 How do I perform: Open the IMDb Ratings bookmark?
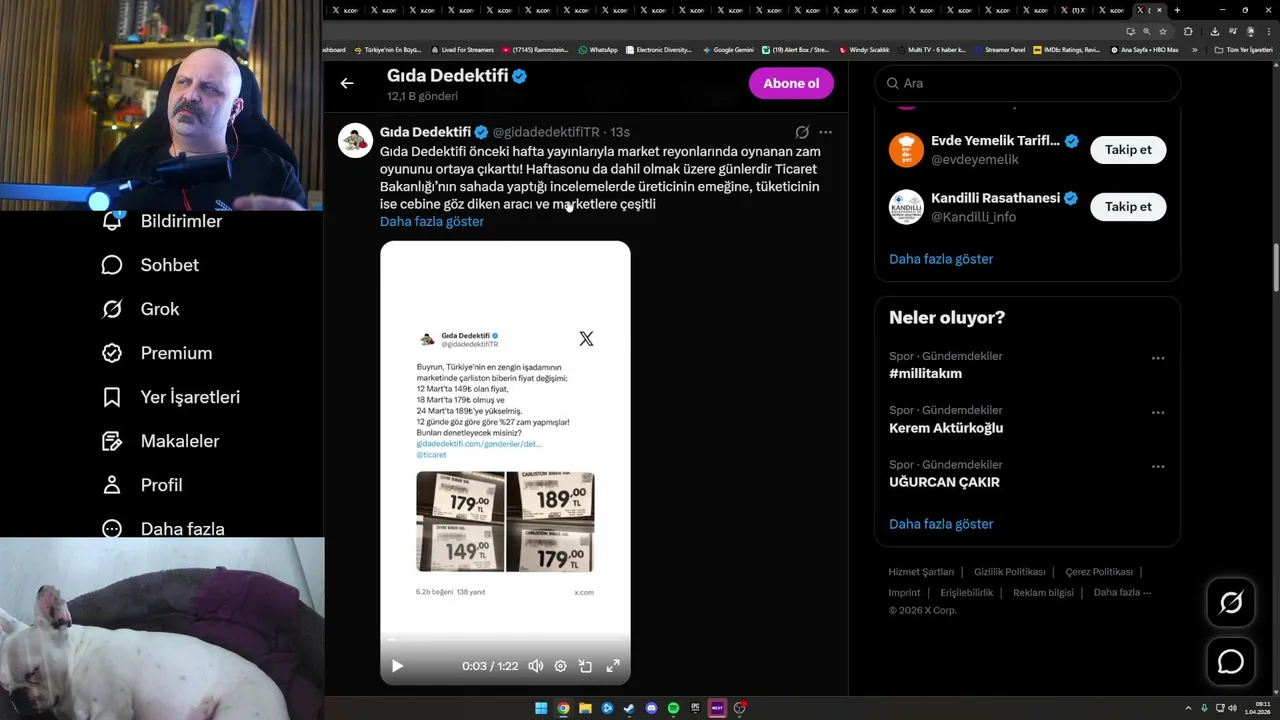(1067, 49)
